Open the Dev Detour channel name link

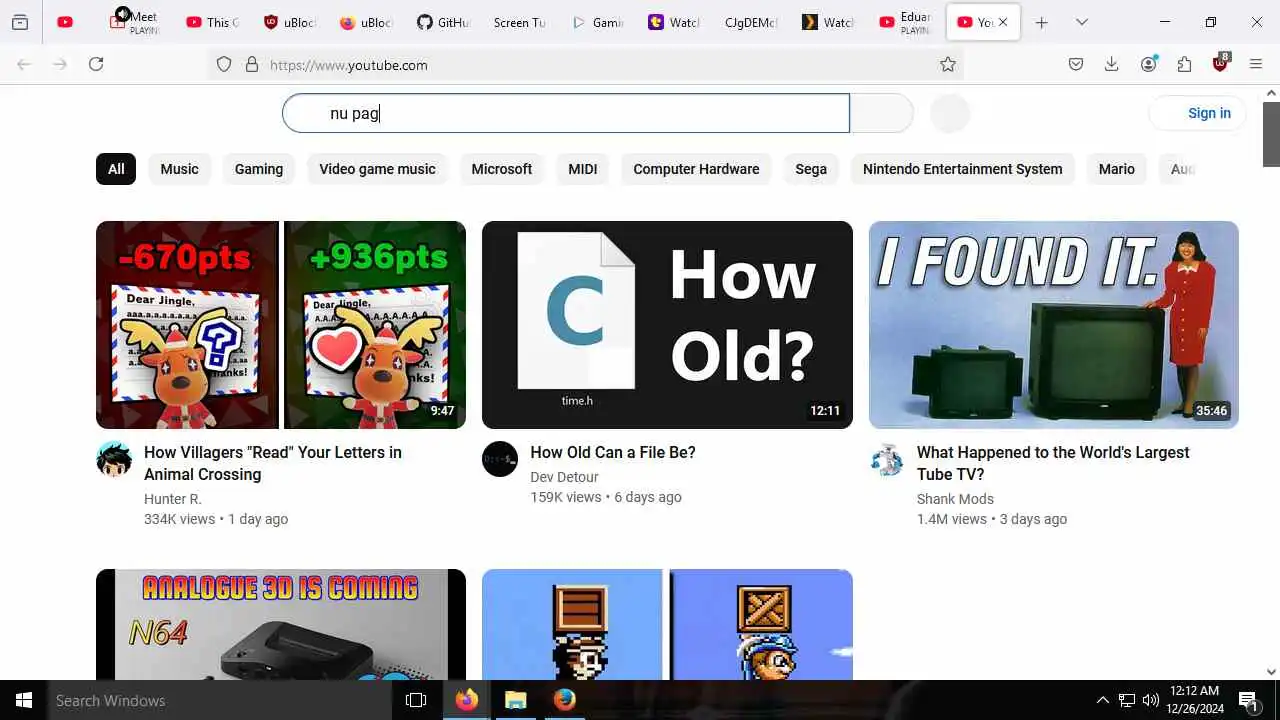[x=564, y=477]
